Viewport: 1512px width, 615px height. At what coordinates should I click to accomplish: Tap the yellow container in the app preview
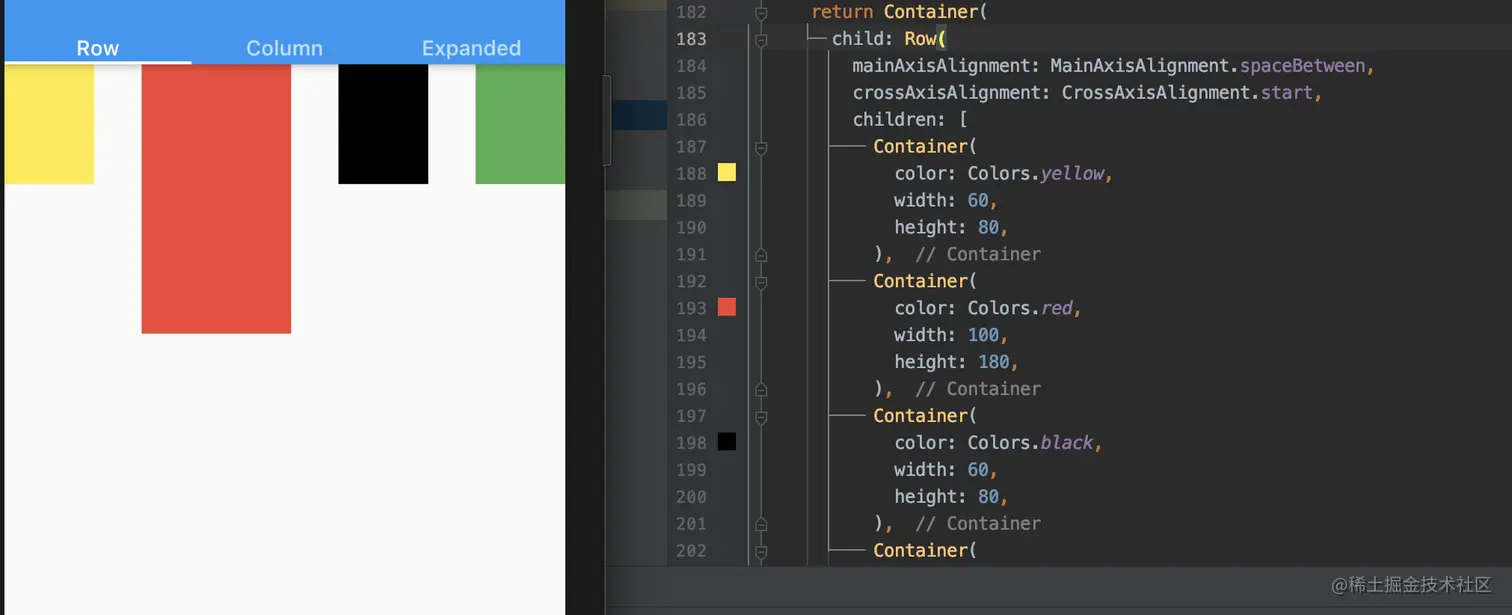pos(49,124)
